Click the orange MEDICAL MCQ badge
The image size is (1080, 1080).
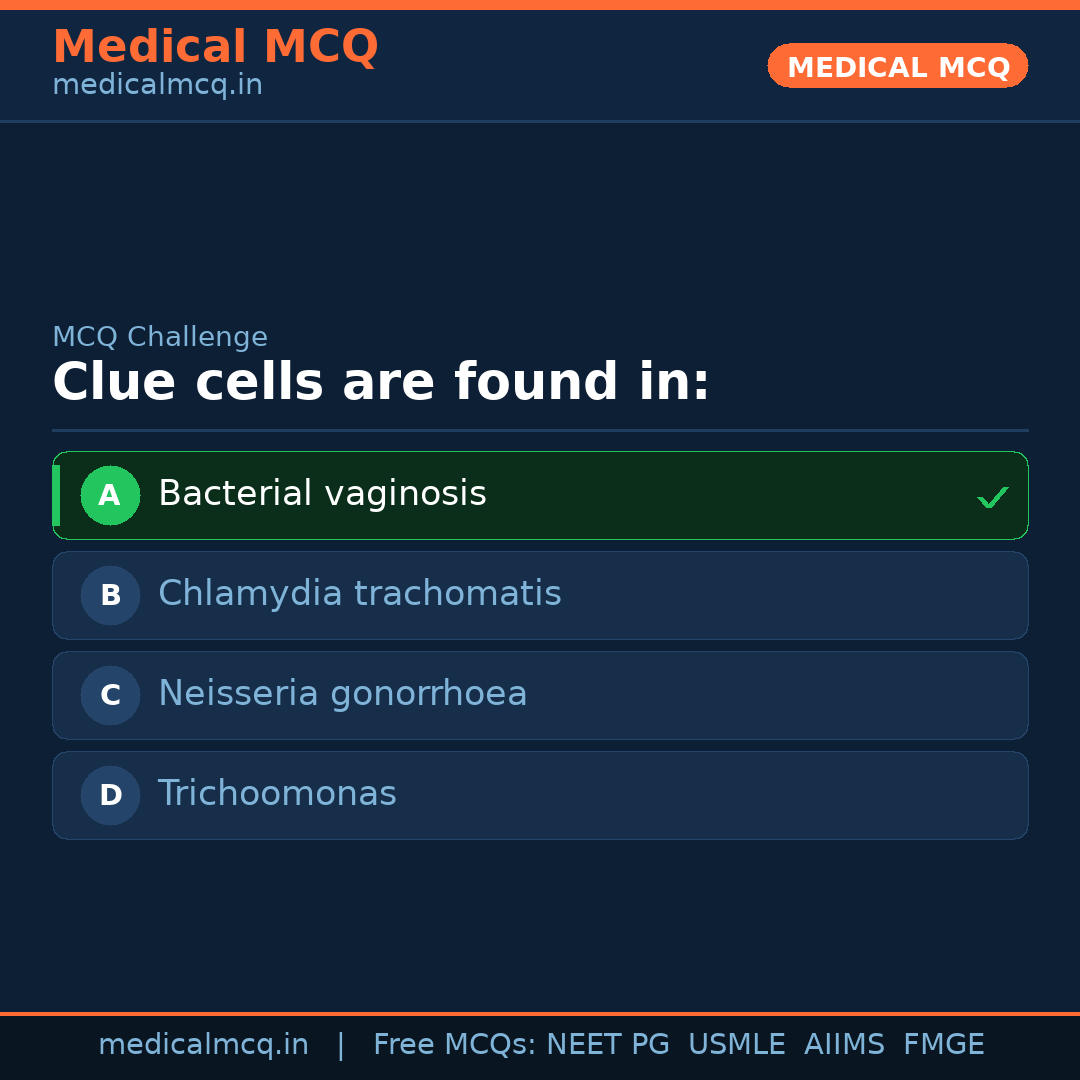[897, 67]
